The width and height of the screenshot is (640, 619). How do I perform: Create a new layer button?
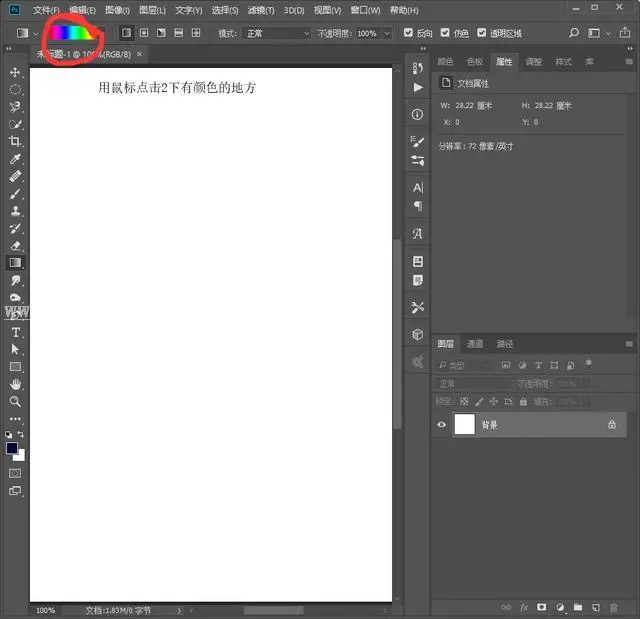click(596, 607)
